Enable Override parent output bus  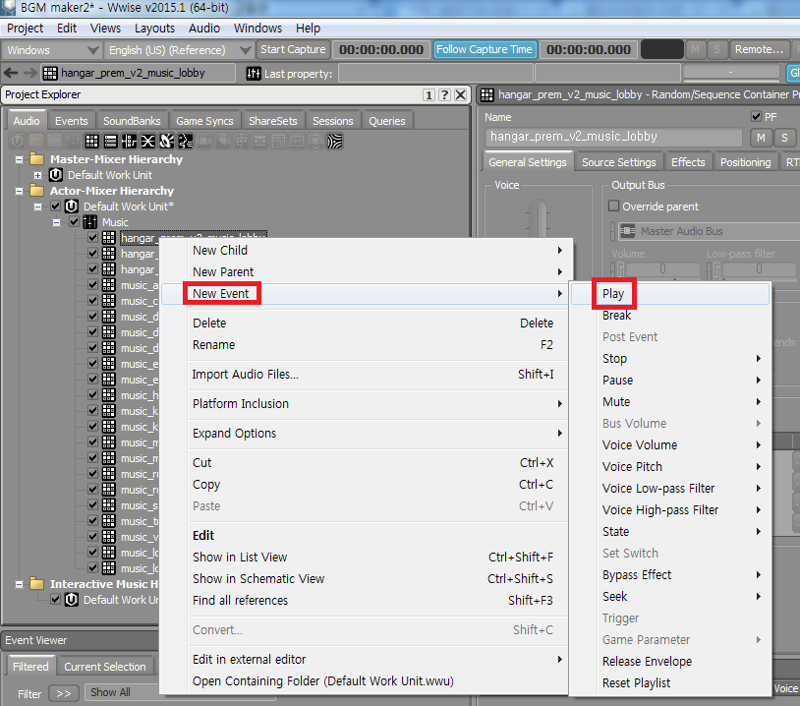coord(614,206)
